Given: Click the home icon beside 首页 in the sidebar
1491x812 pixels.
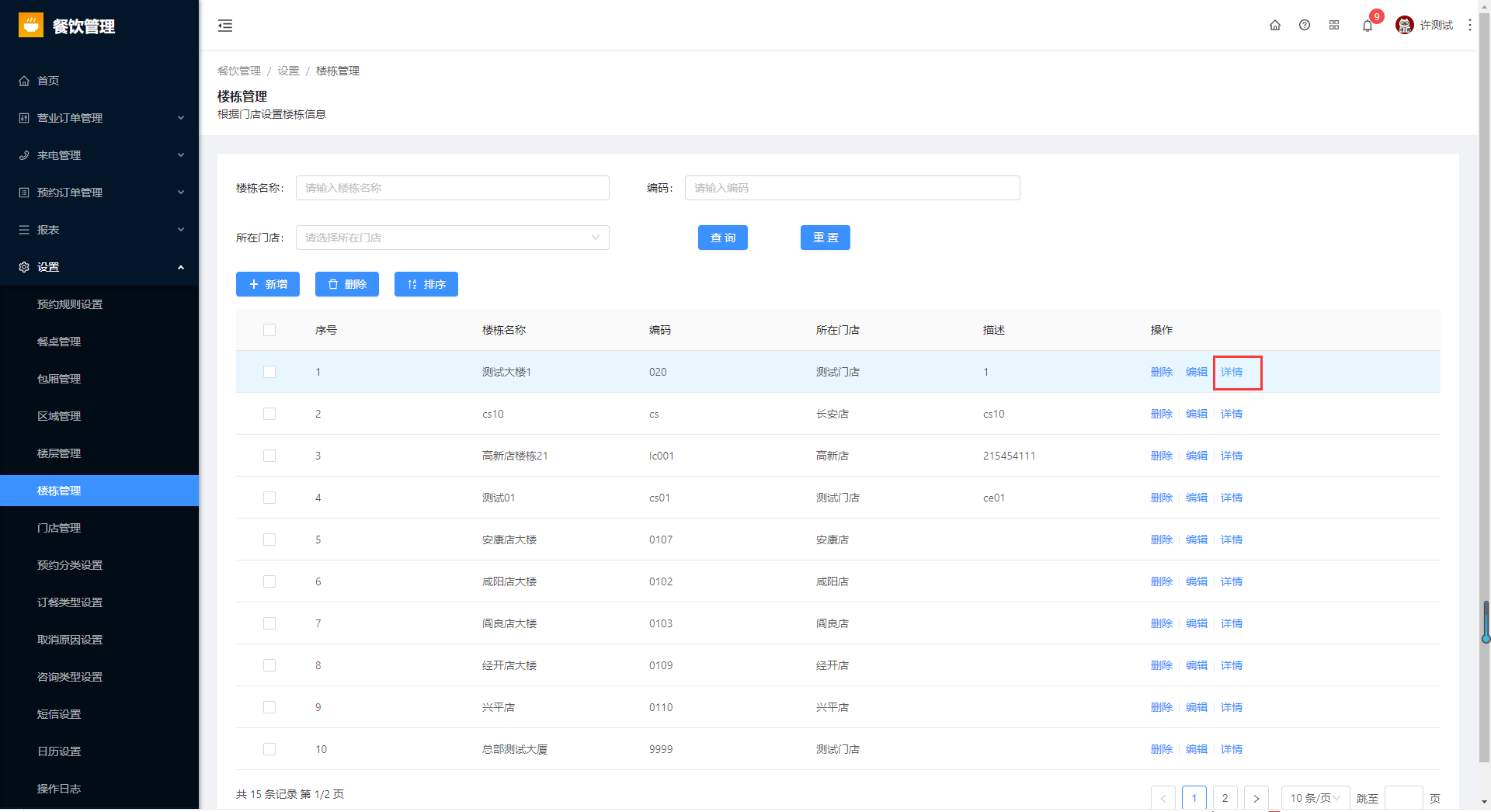Looking at the screenshot, I should [24, 81].
